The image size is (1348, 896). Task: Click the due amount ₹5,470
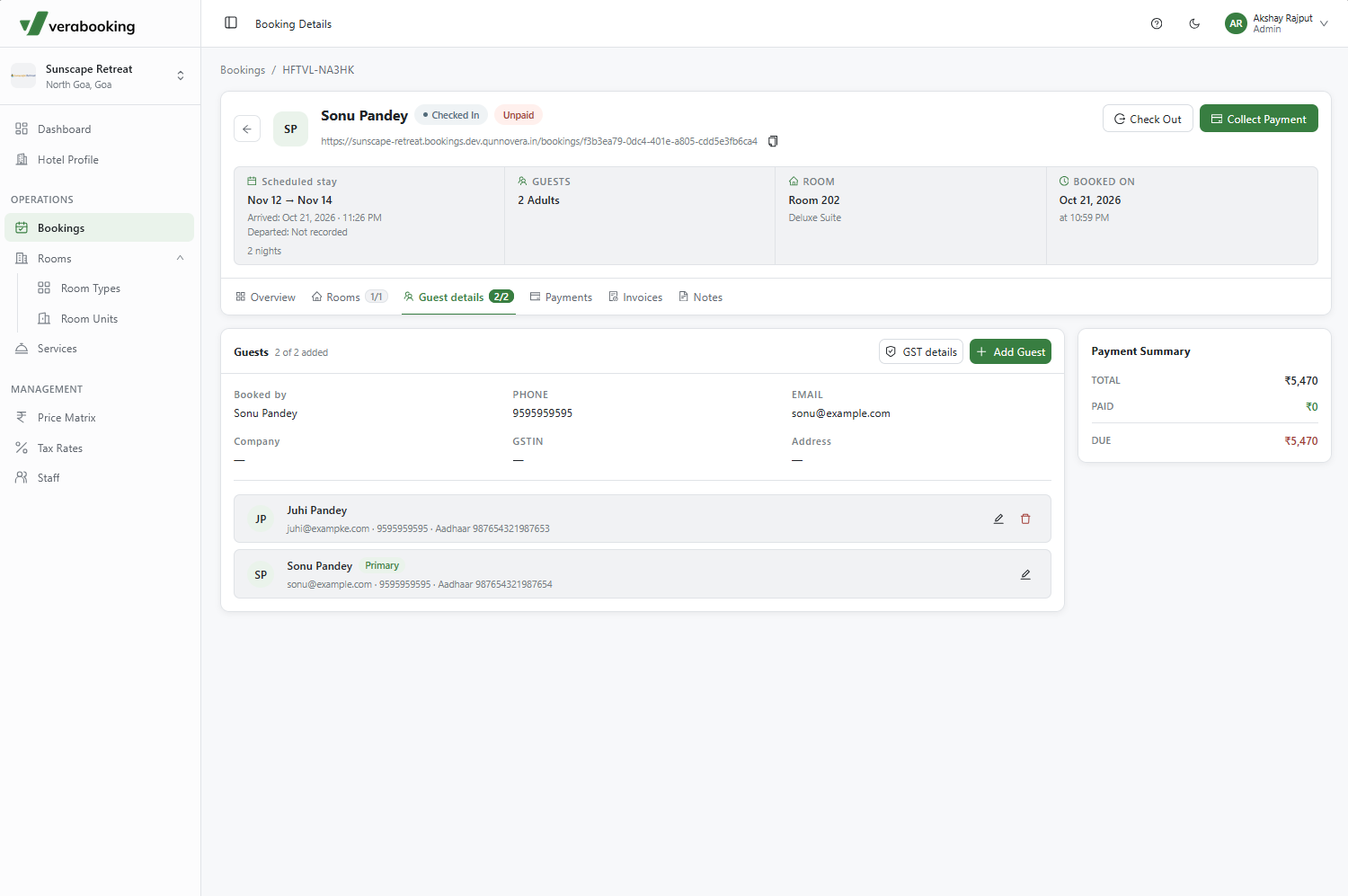point(1301,440)
